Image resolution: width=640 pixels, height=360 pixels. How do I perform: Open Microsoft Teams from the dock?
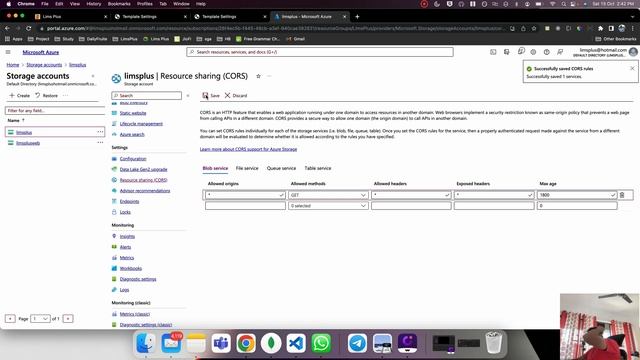[221, 343]
